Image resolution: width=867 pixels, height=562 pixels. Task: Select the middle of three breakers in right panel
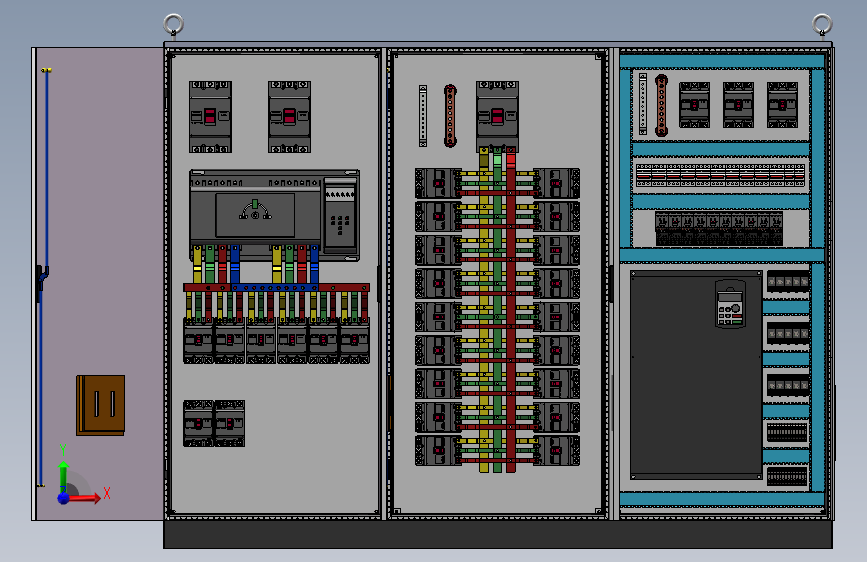[738, 105]
